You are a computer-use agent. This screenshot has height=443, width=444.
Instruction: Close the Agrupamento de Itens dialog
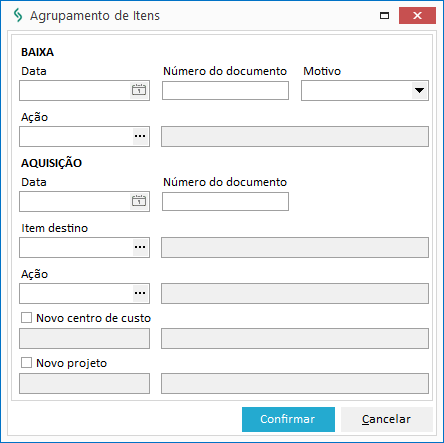coord(417,16)
